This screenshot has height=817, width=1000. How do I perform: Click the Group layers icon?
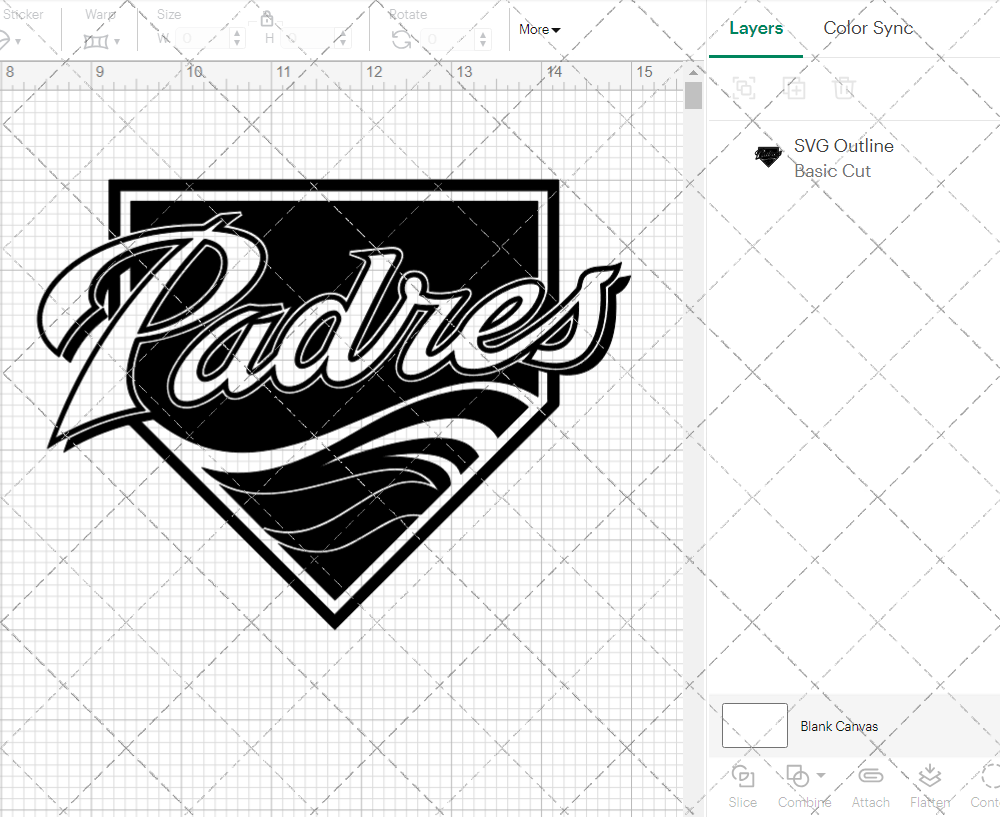tap(744, 87)
